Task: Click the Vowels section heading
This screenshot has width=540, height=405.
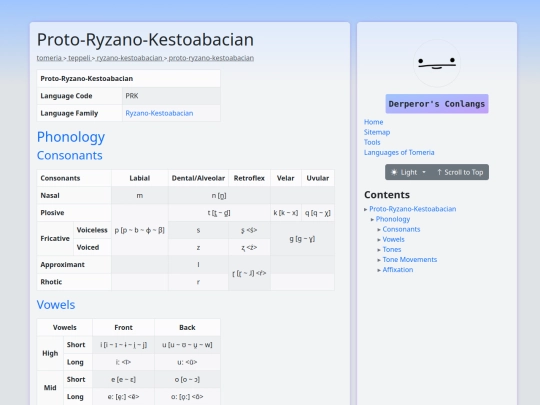Action: tap(56, 305)
